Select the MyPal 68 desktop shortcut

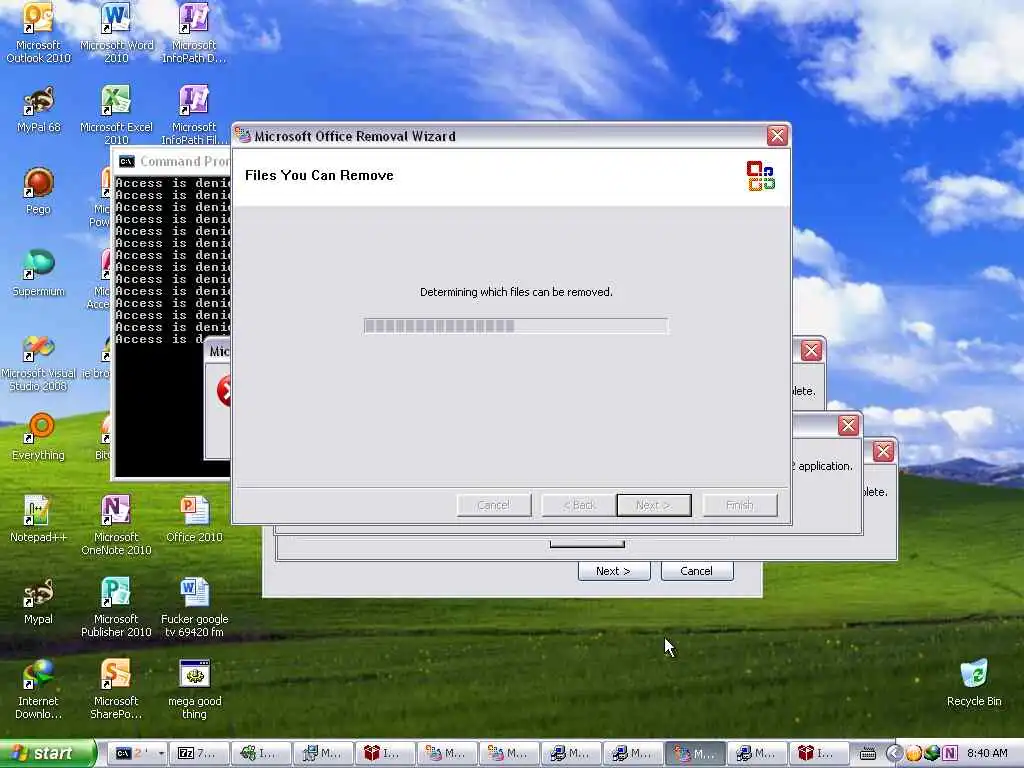coord(38,109)
